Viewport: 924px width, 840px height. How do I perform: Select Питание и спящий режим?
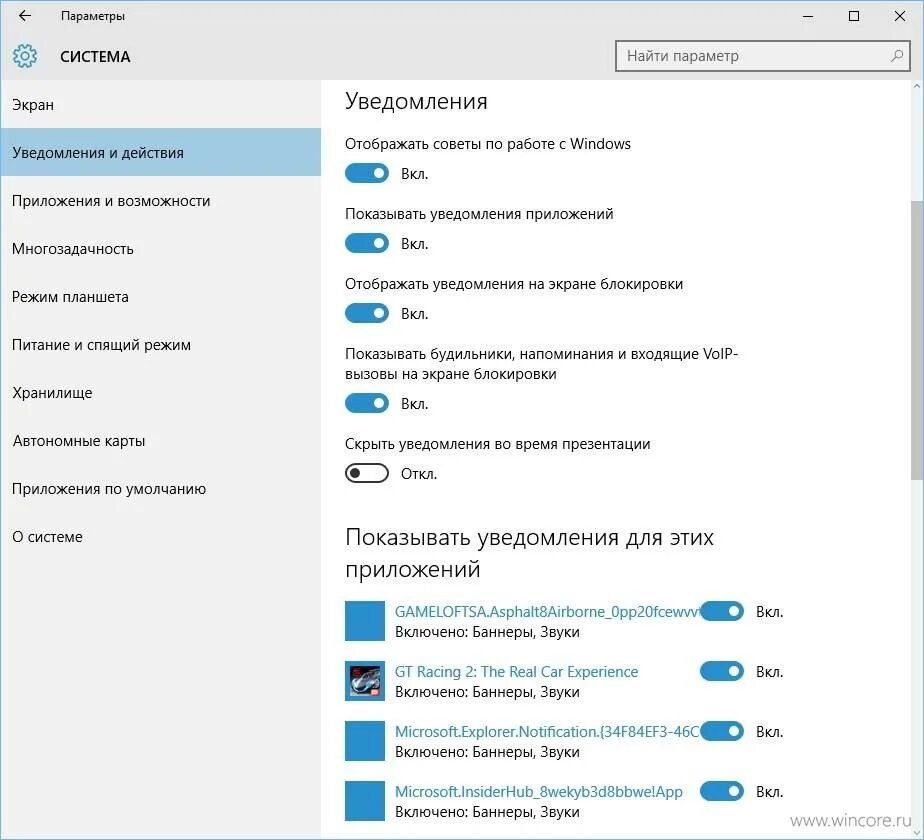pyautogui.click(x=160, y=344)
